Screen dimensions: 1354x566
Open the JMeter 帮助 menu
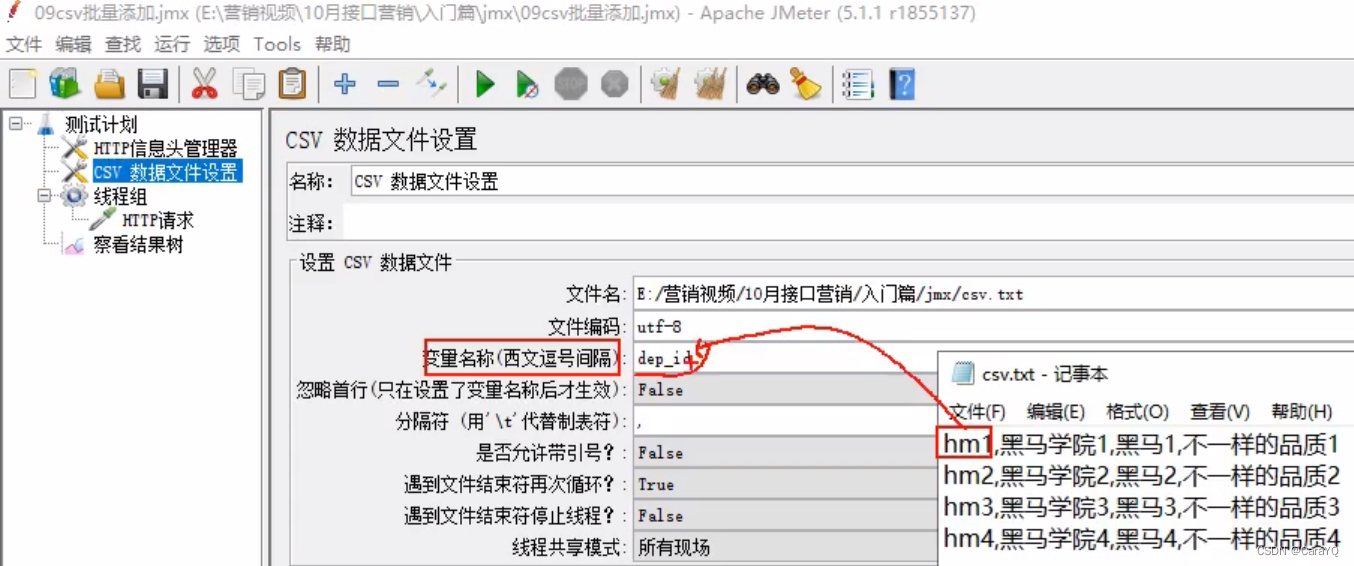pos(333,44)
